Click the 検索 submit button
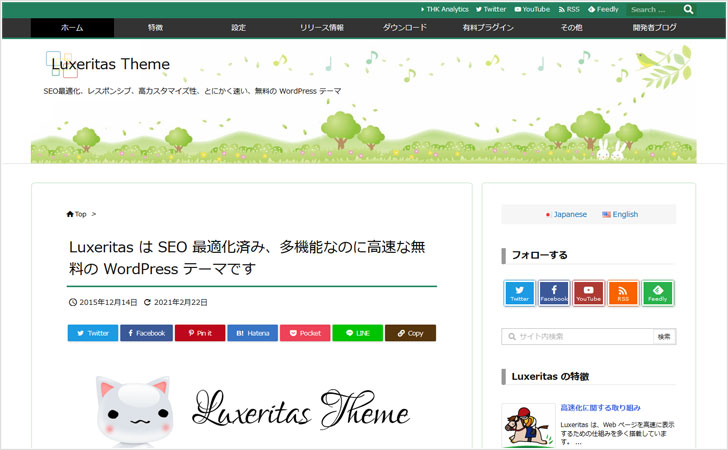 click(x=664, y=337)
